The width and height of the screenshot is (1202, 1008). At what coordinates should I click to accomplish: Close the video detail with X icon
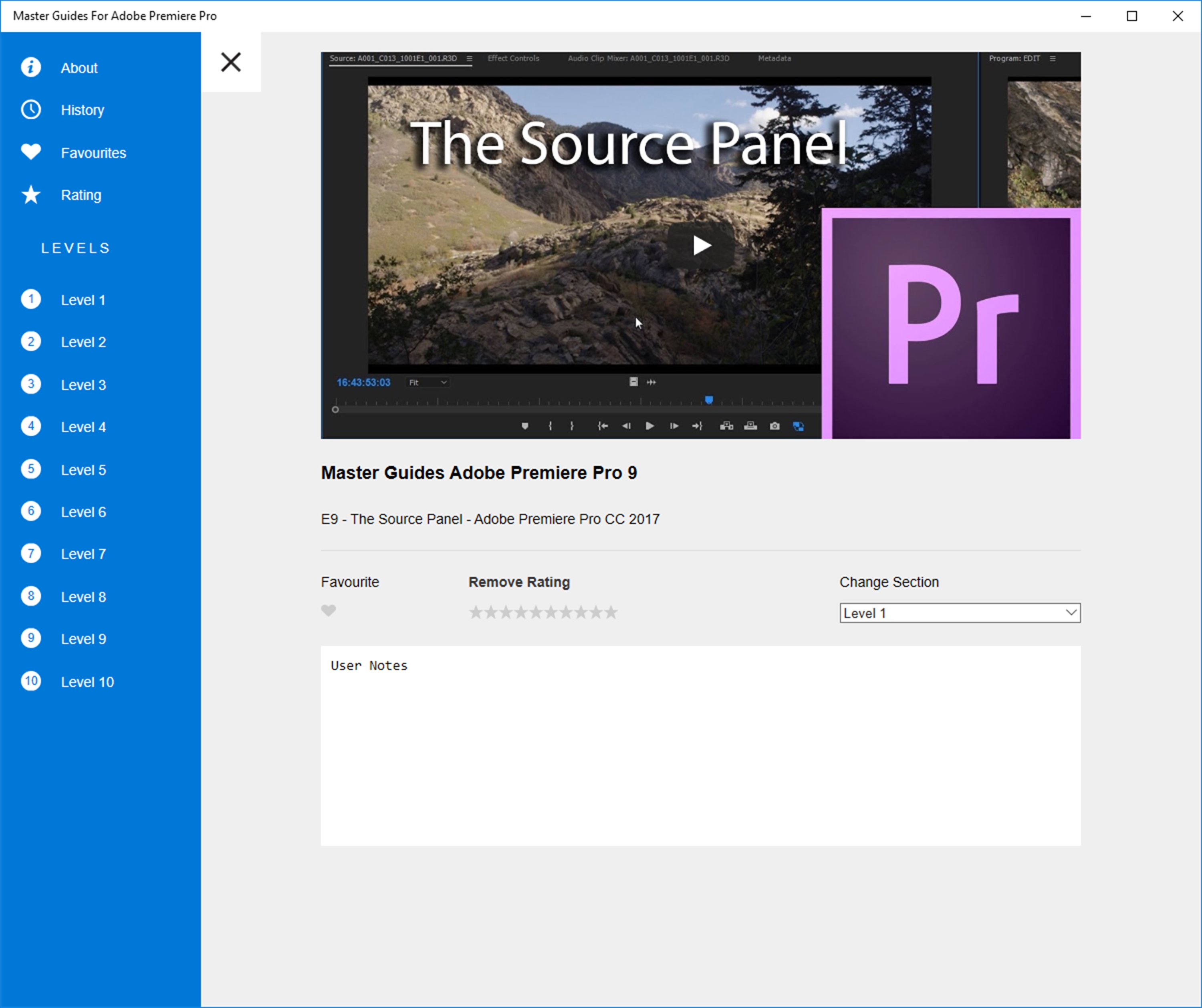pyautogui.click(x=231, y=62)
